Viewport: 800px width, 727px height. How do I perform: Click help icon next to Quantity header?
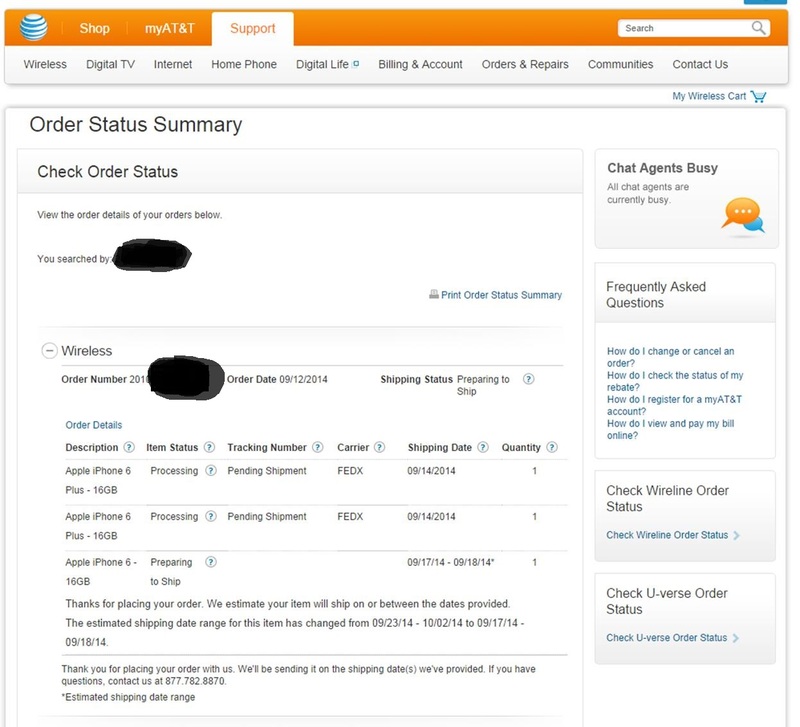click(552, 447)
